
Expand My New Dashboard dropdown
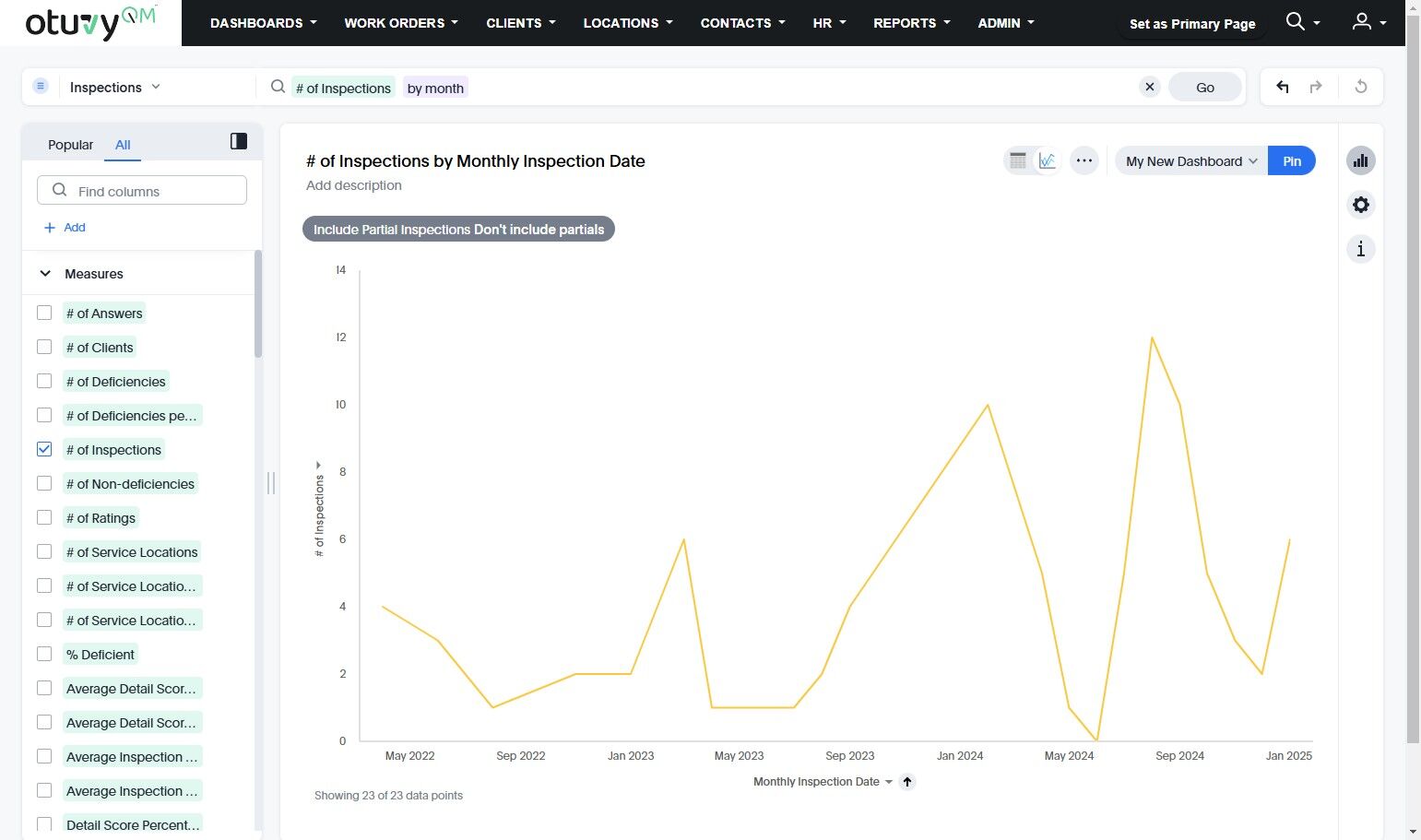[1190, 161]
